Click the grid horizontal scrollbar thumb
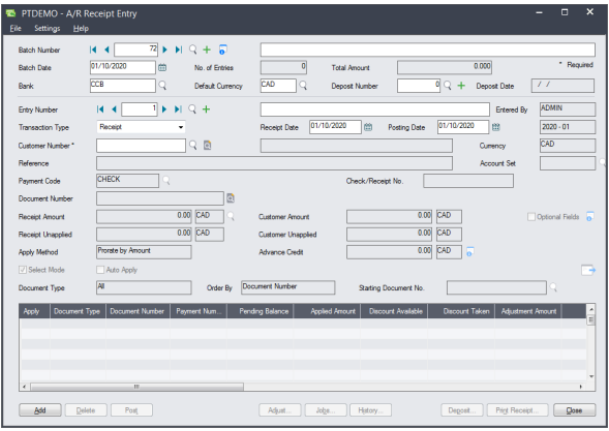The image size is (609, 431). coord(137,387)
